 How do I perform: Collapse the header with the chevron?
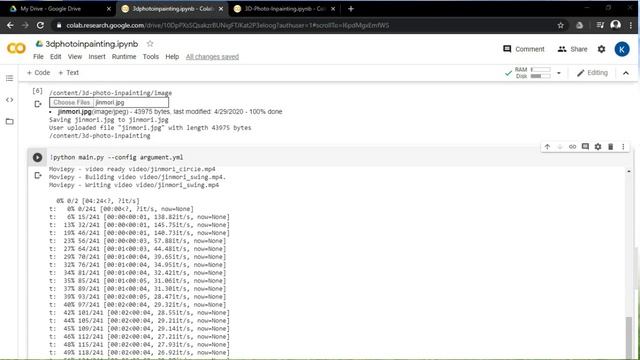pos(626,73)
